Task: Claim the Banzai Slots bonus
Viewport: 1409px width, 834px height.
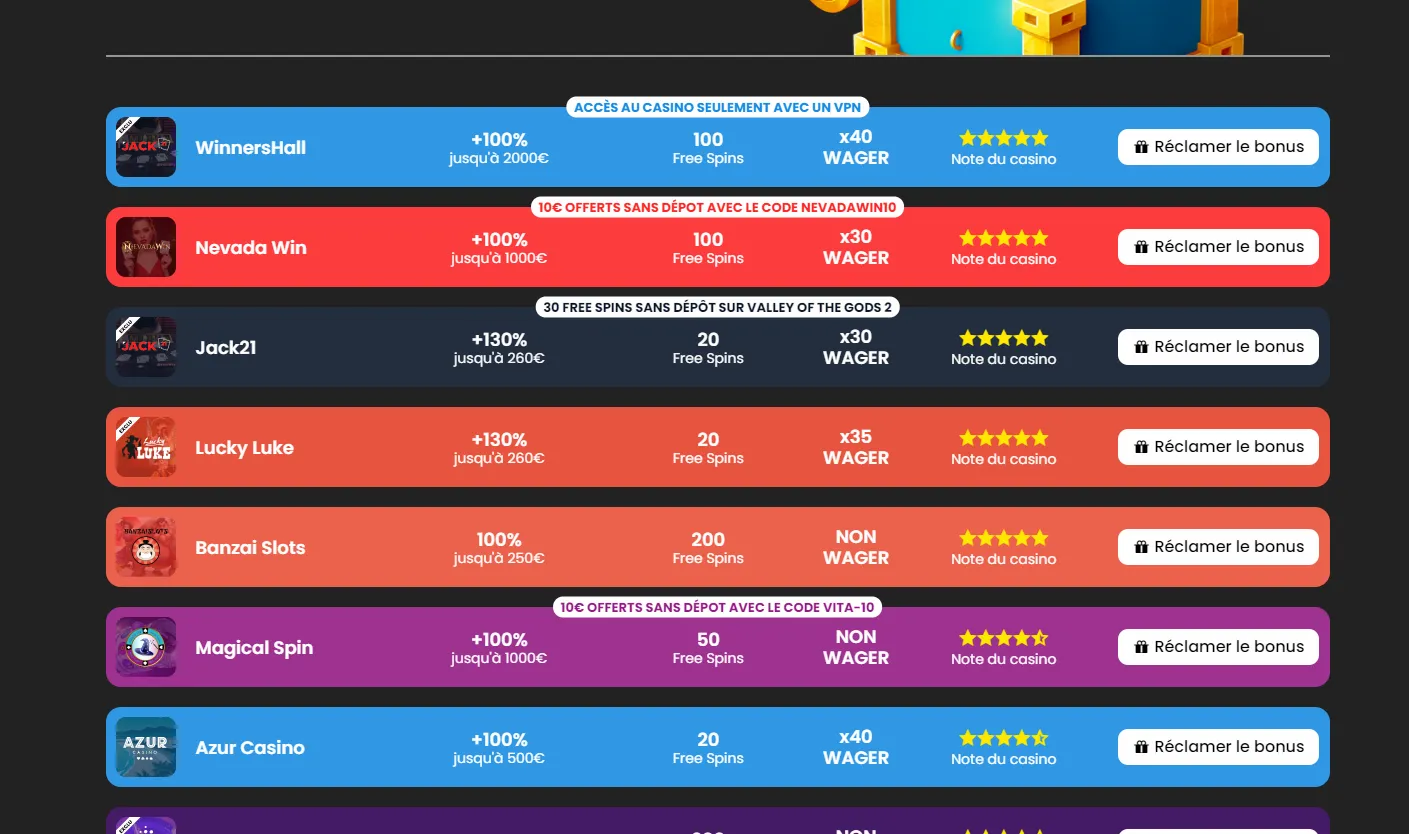Action: (x=1218, y=546)
